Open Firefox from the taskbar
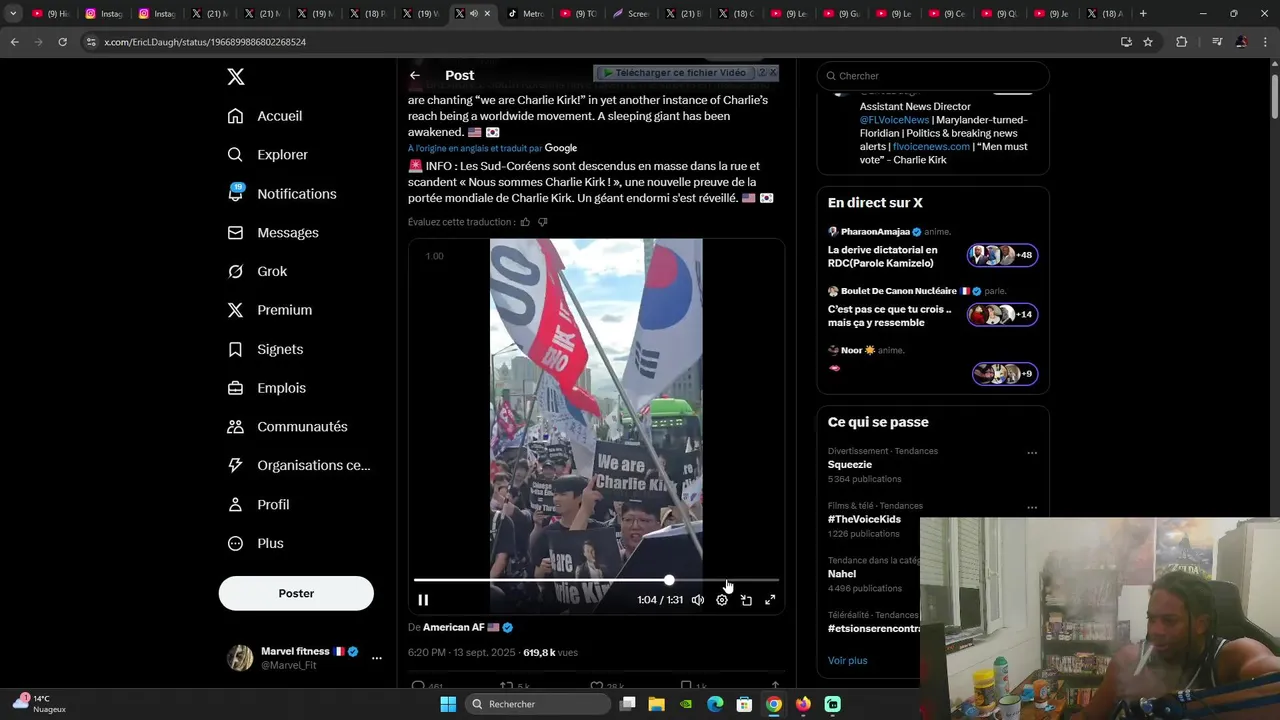This screenshot has height=720, width=1280. (803, 704)
